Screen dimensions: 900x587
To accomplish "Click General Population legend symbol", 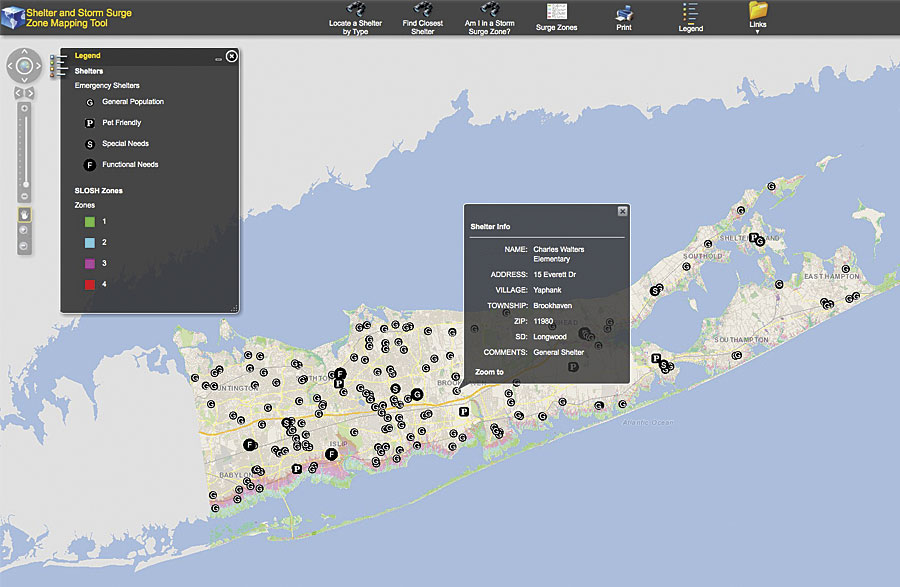I will 90,103.
